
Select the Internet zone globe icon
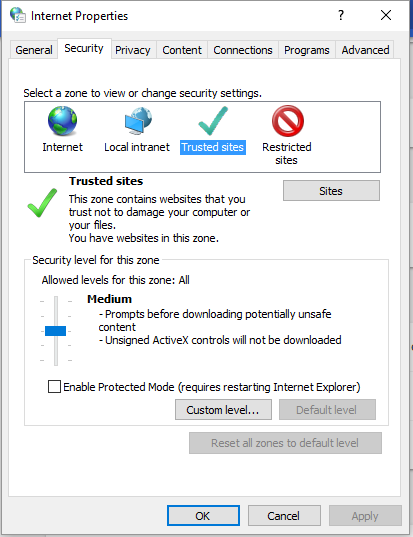pos(62,121)
